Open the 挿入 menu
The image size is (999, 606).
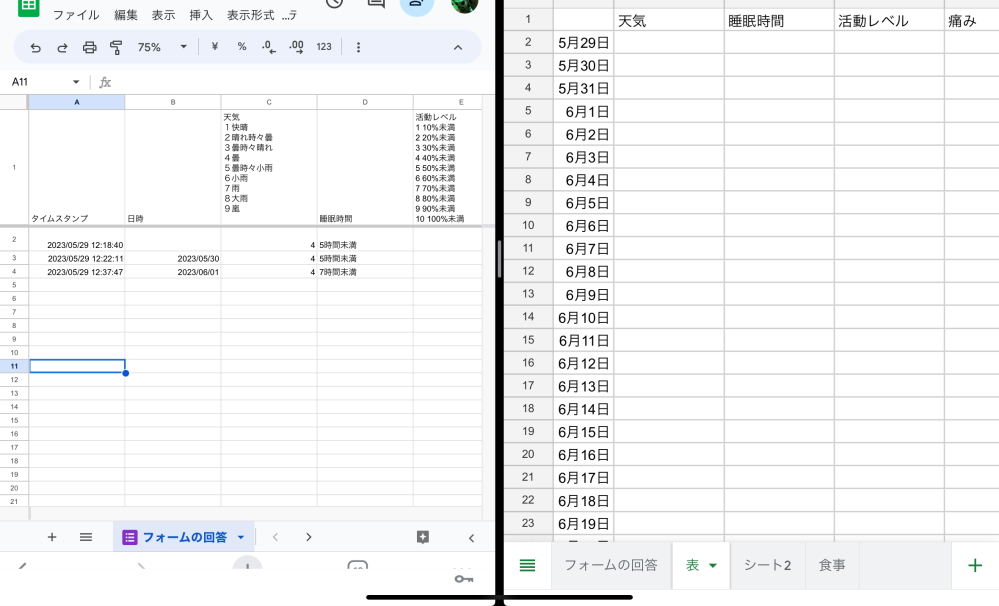coord(201,15)
